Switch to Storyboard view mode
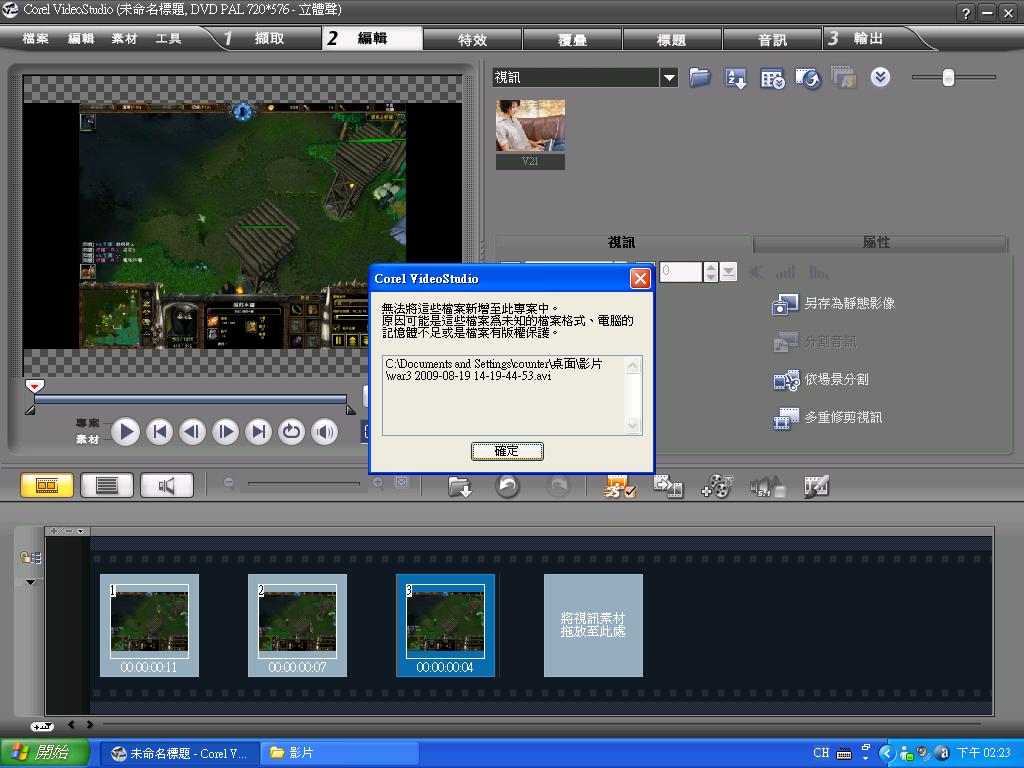The height and width of the screenshot is (768, 1024). coord(47,486)
